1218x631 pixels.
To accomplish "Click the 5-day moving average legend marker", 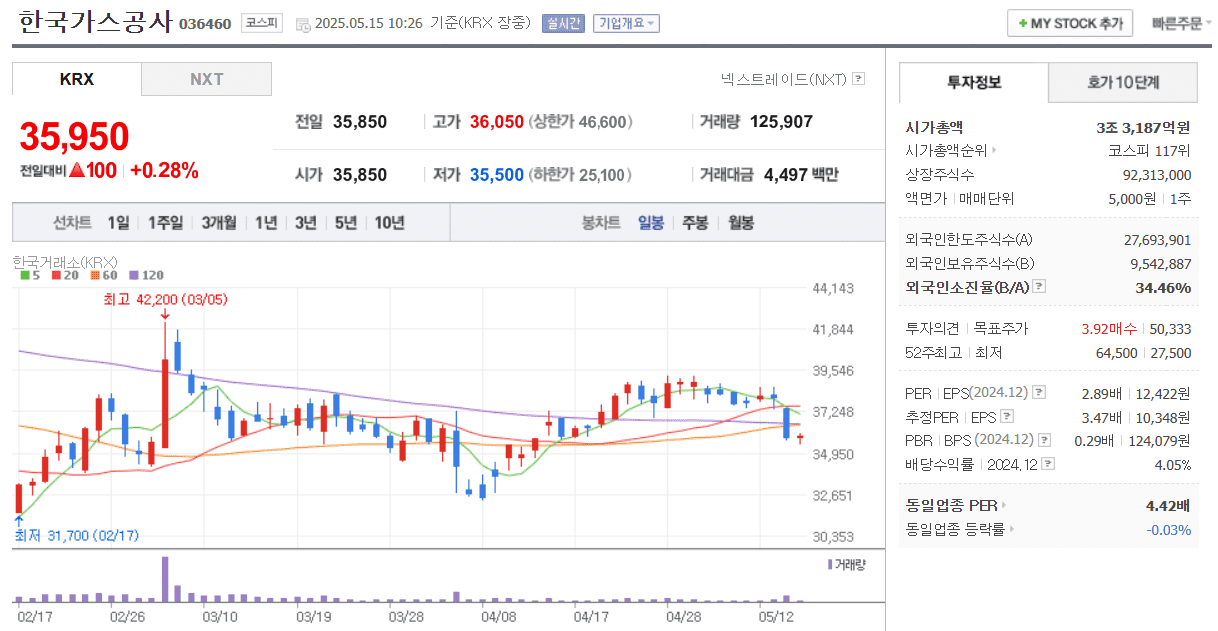I will (x=27, y=275).
